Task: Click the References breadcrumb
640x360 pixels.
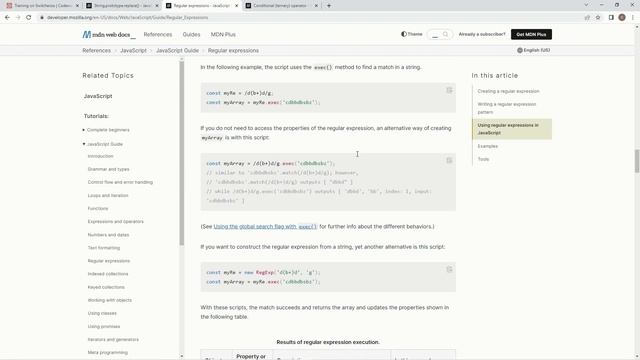Action: pos(96,51)
